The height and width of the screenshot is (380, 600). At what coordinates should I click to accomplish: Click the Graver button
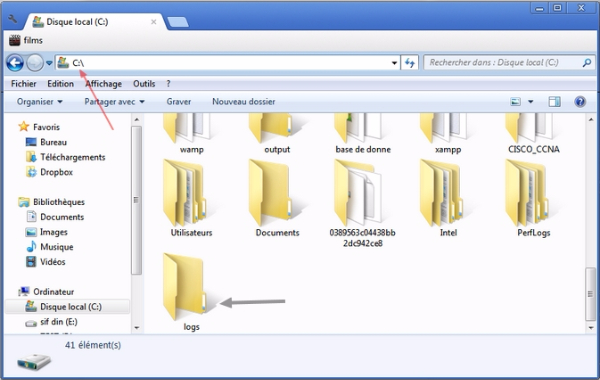tap(179, 102)
